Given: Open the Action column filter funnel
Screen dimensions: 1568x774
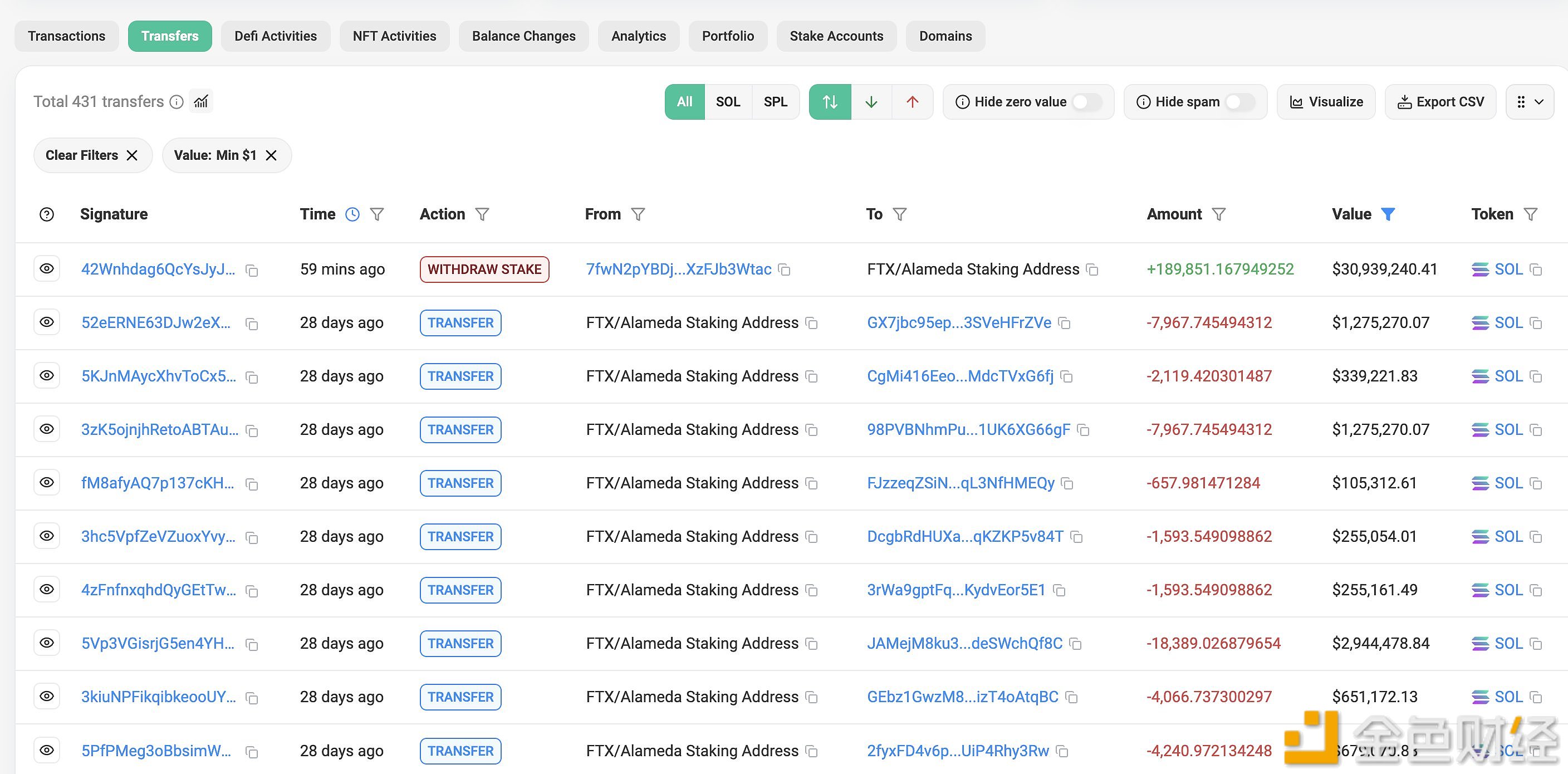Looking at the screenshot, I should click(482, 214).
